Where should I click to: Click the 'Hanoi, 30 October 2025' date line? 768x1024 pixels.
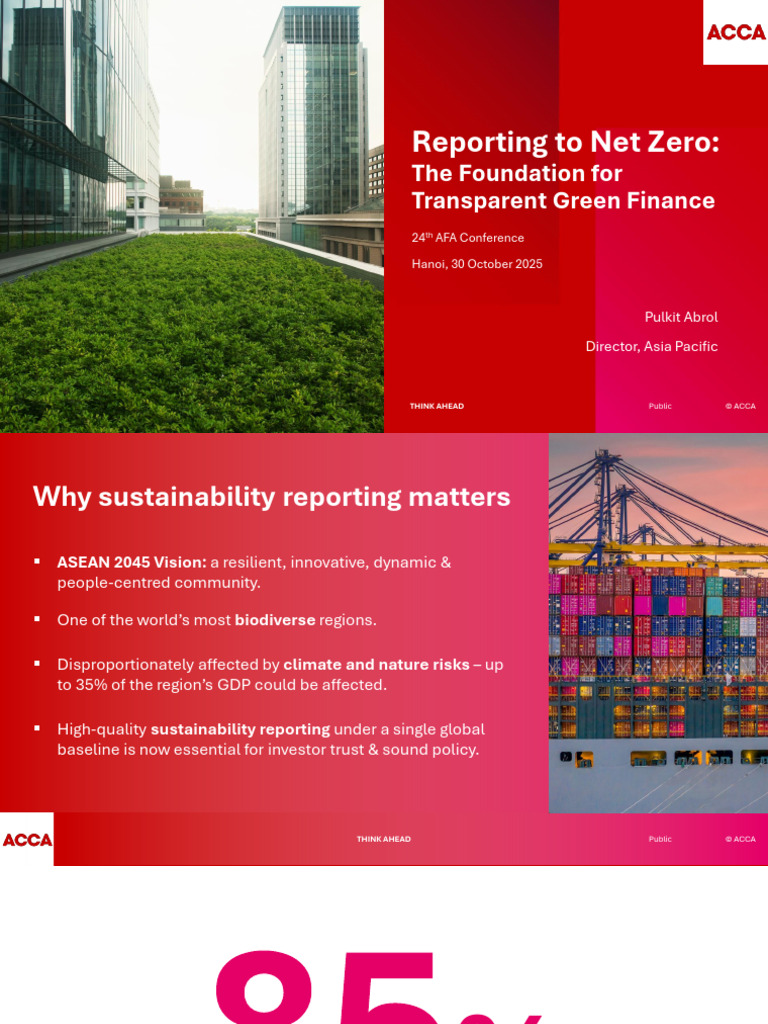477,264
